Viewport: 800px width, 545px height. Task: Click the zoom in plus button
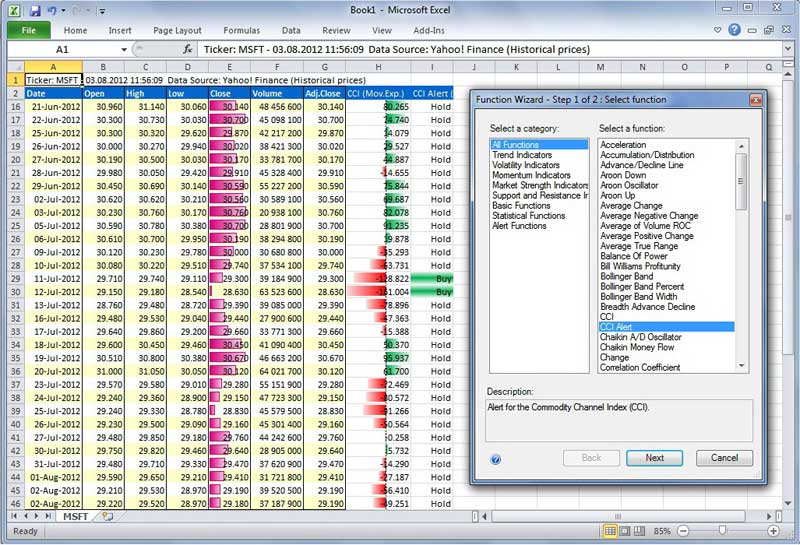pos(773,531)
